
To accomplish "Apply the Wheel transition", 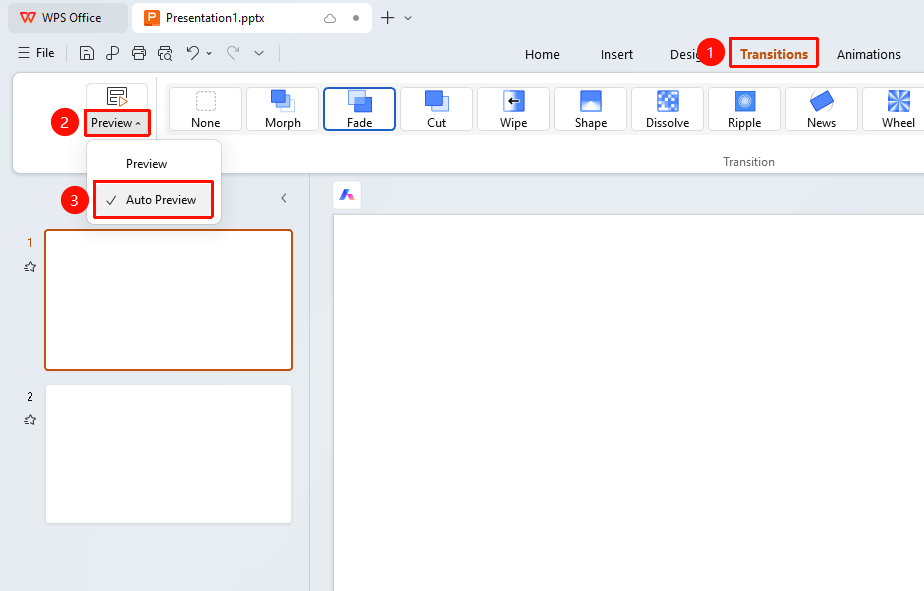I will coord(896,109).
